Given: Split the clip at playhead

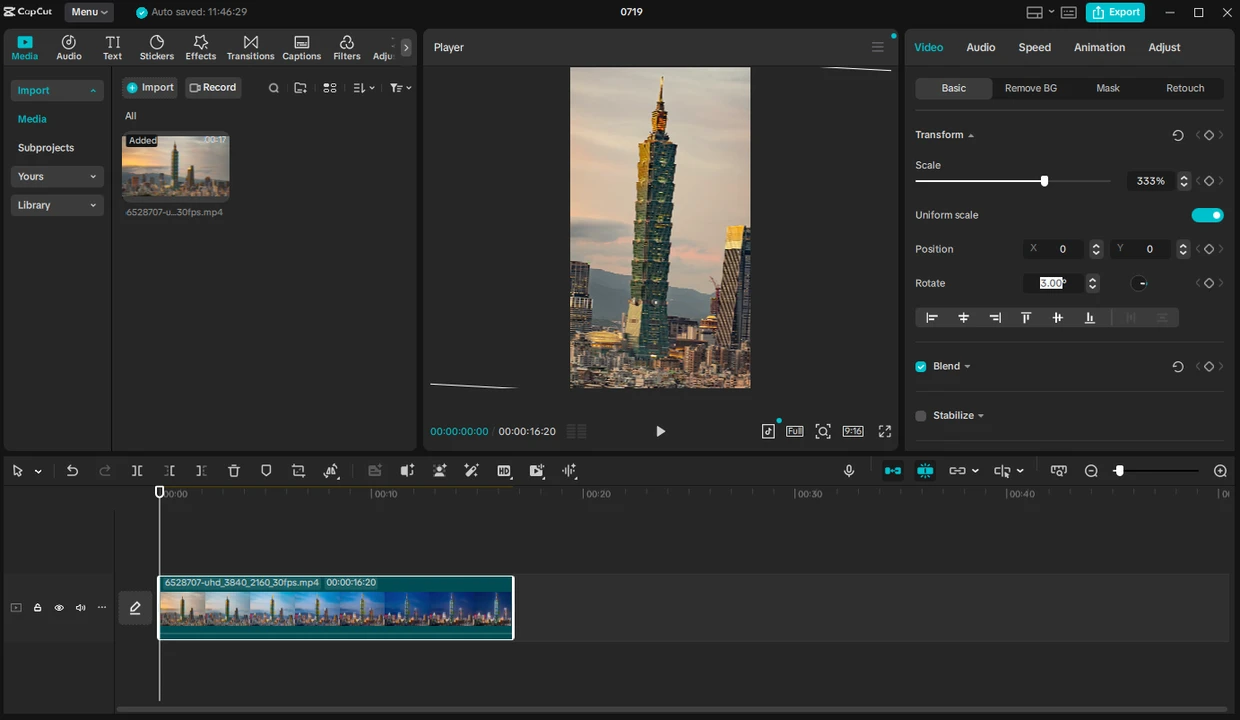Looking at the screenshot, I should point(137,471).
